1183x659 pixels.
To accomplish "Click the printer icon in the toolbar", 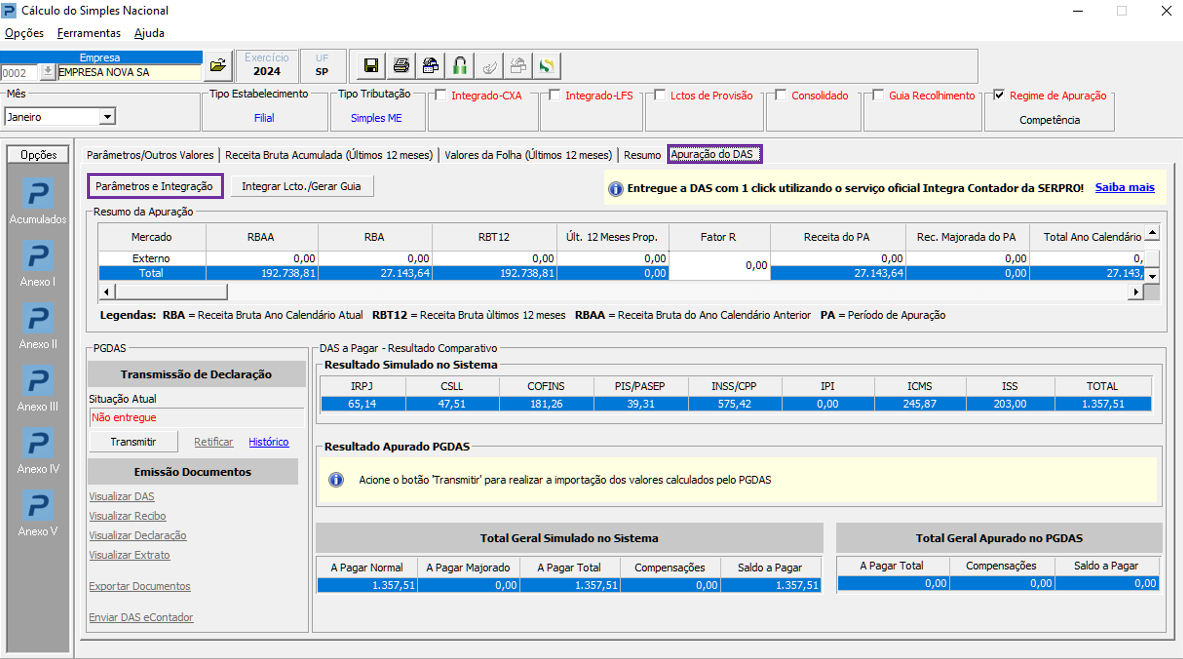I will pyautogui.click(x=401, y=67).
